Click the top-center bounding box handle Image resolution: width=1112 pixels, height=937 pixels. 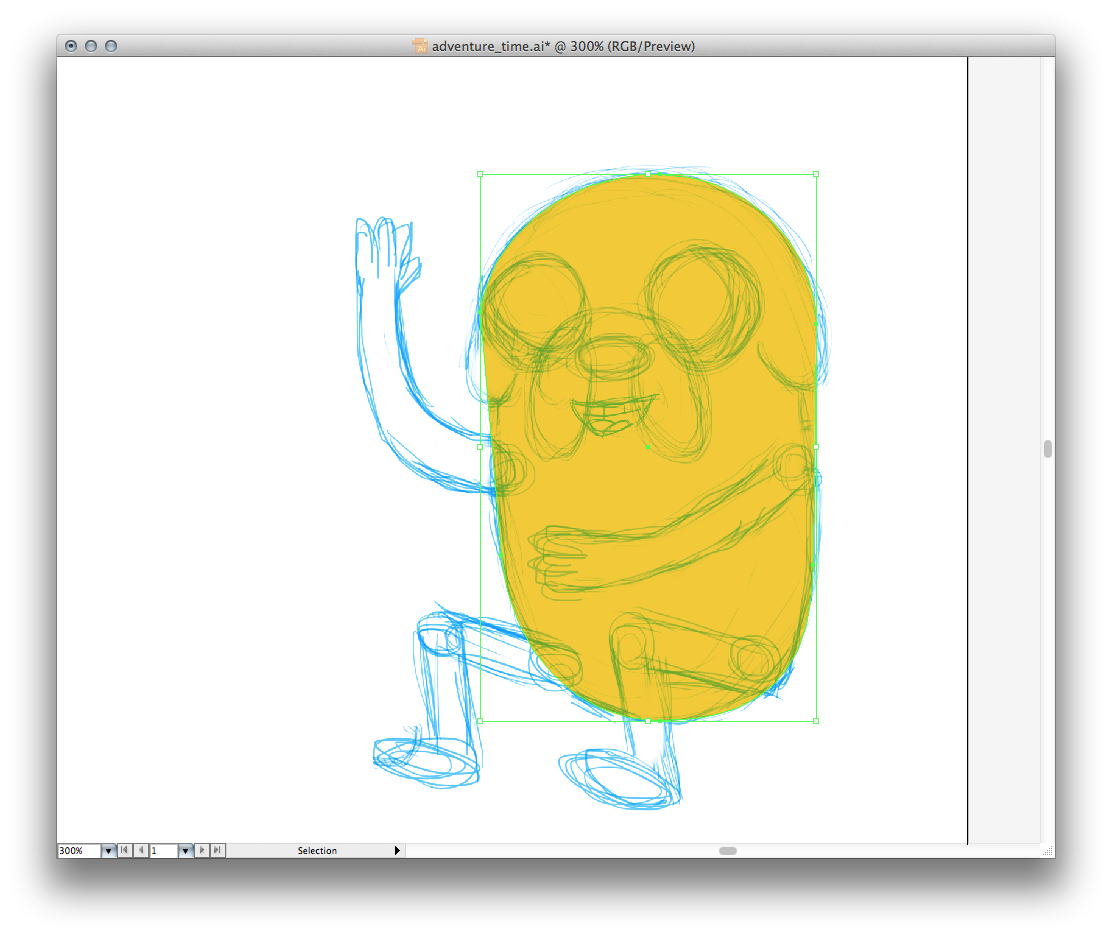click(x=648, y=174)
